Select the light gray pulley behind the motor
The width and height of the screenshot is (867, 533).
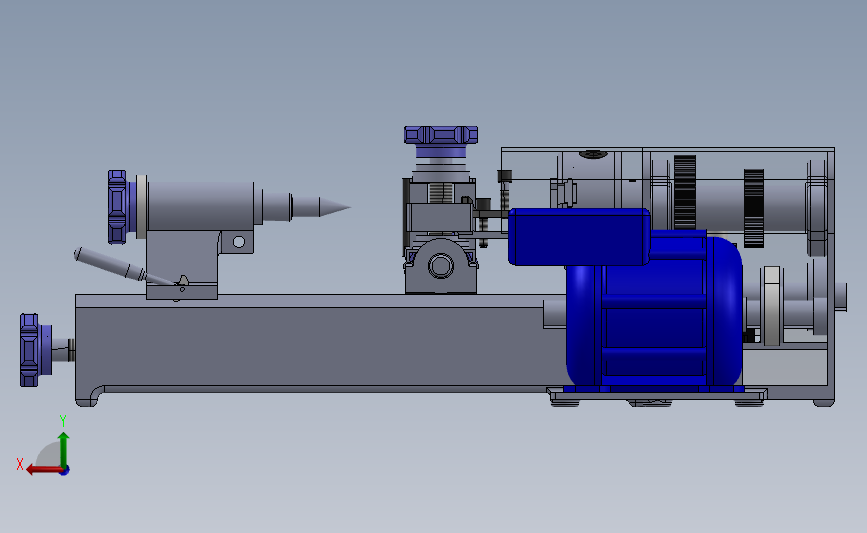tap(771, 306)
